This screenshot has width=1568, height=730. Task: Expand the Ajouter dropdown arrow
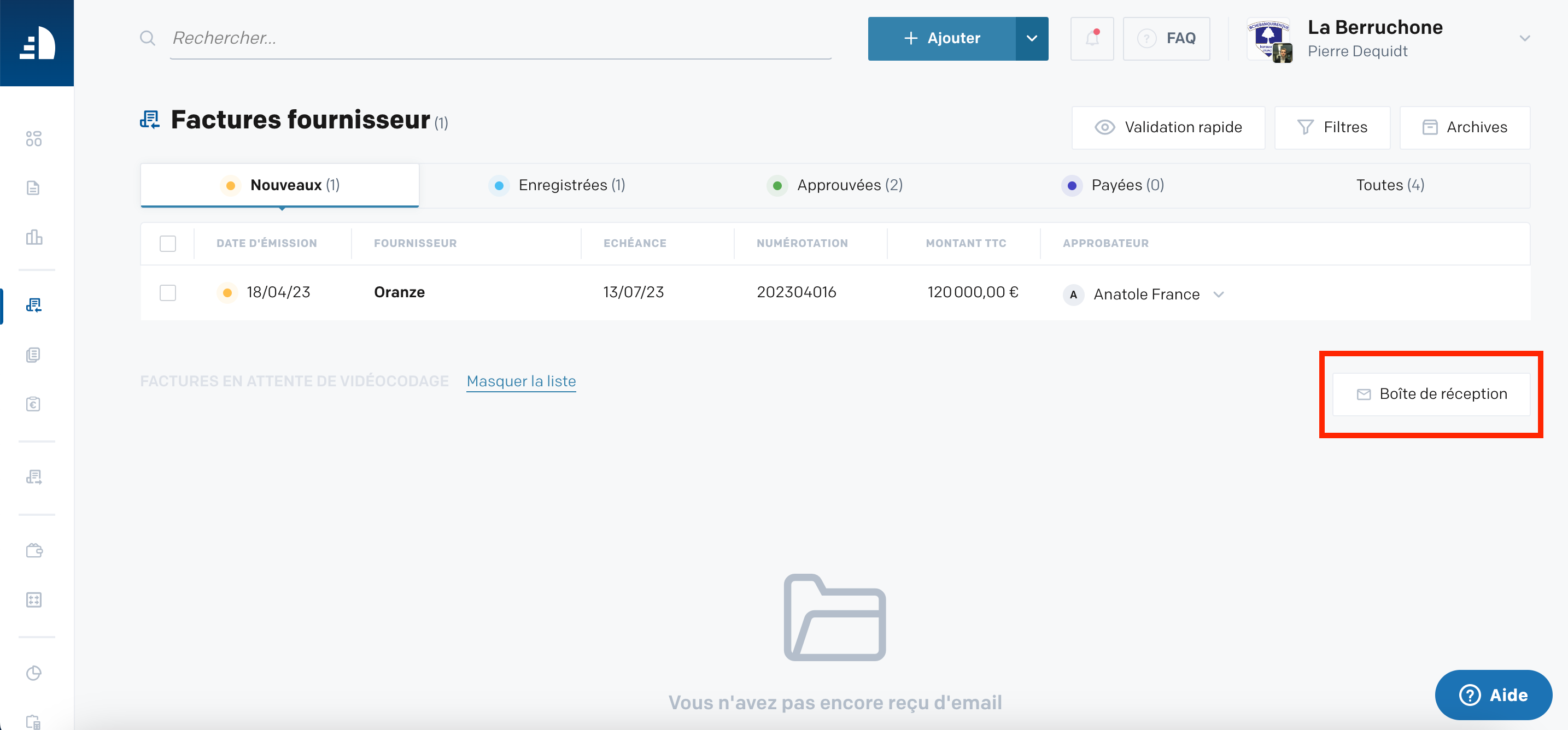point(1032,38)
